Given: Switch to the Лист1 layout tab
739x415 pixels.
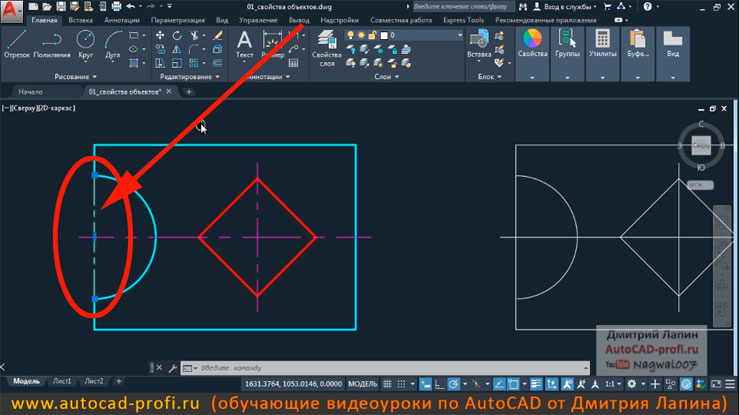Looking at the screenshot, I should [x=62, y=381].
